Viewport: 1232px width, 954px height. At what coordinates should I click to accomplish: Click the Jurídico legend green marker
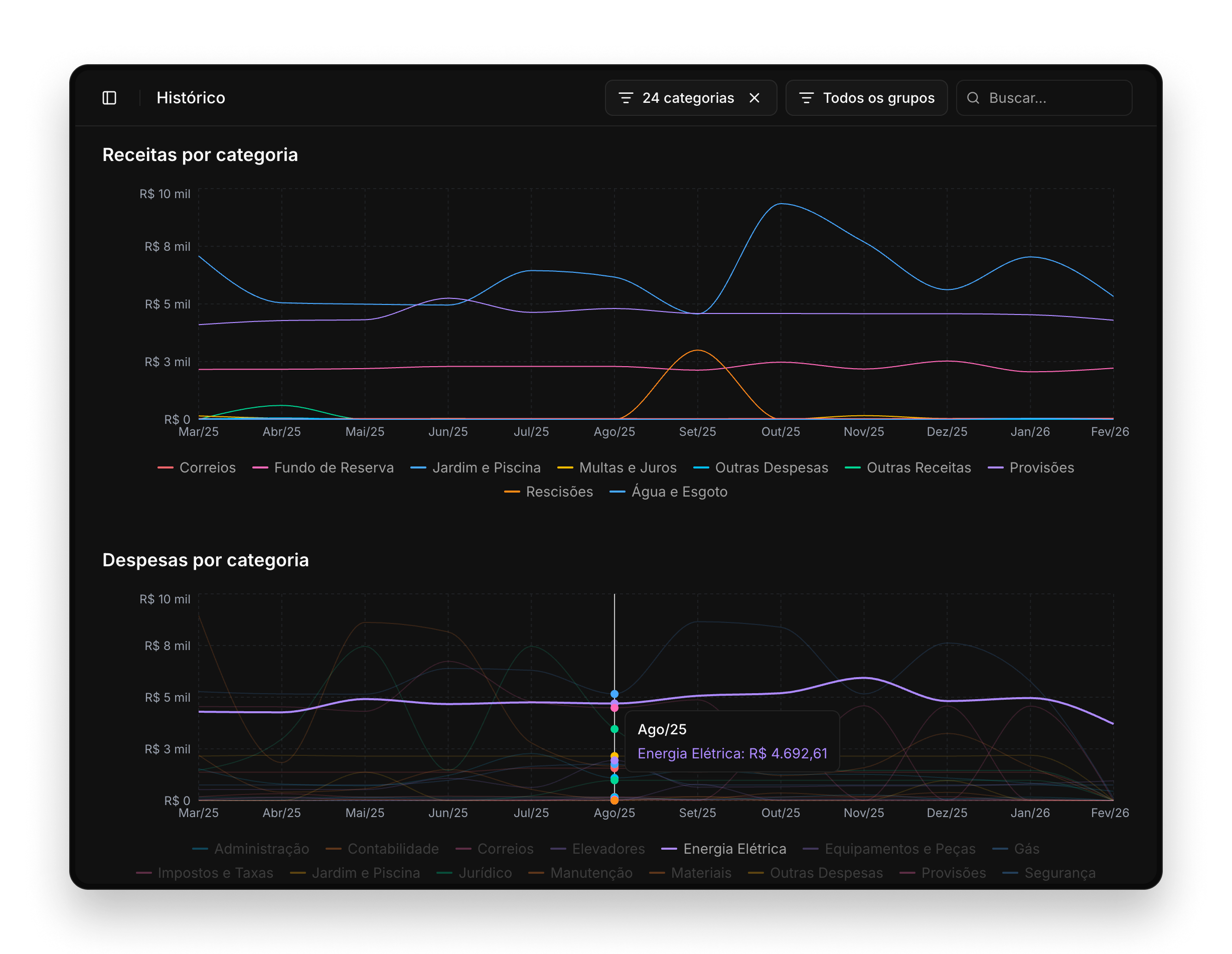[x=444, y=873]
